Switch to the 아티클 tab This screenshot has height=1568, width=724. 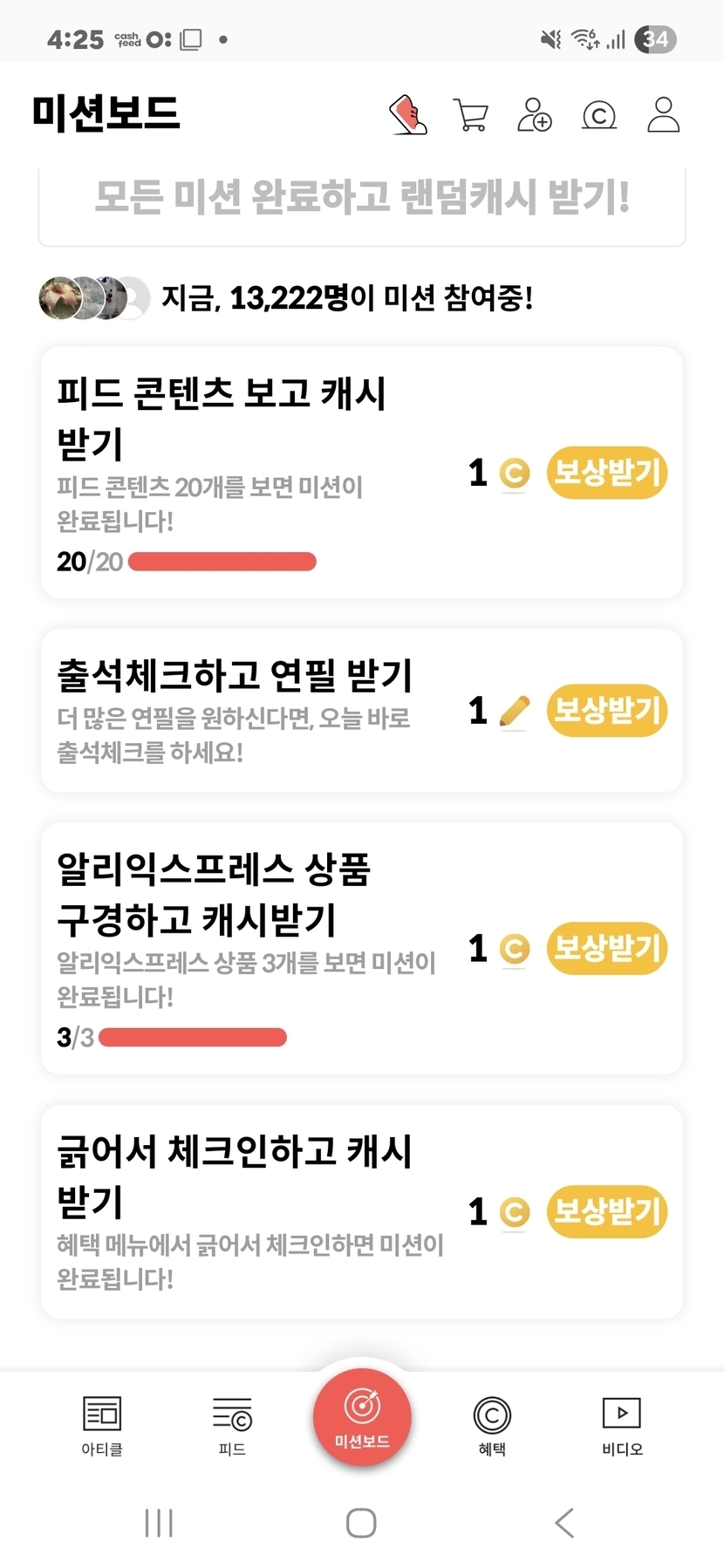pyautogui.click(x=102, y=1425)
